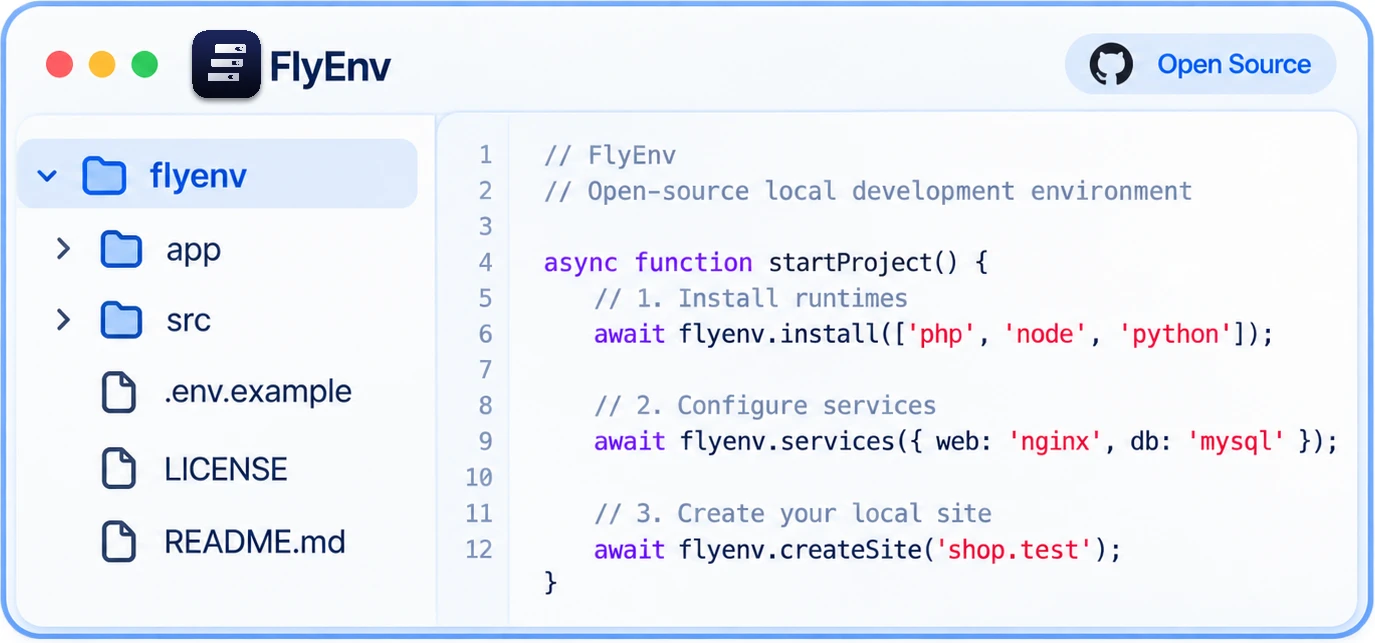Viewport: 1375px width, 643px height.
Task: Expand the app folder chevron
Action: coord(63,249)
